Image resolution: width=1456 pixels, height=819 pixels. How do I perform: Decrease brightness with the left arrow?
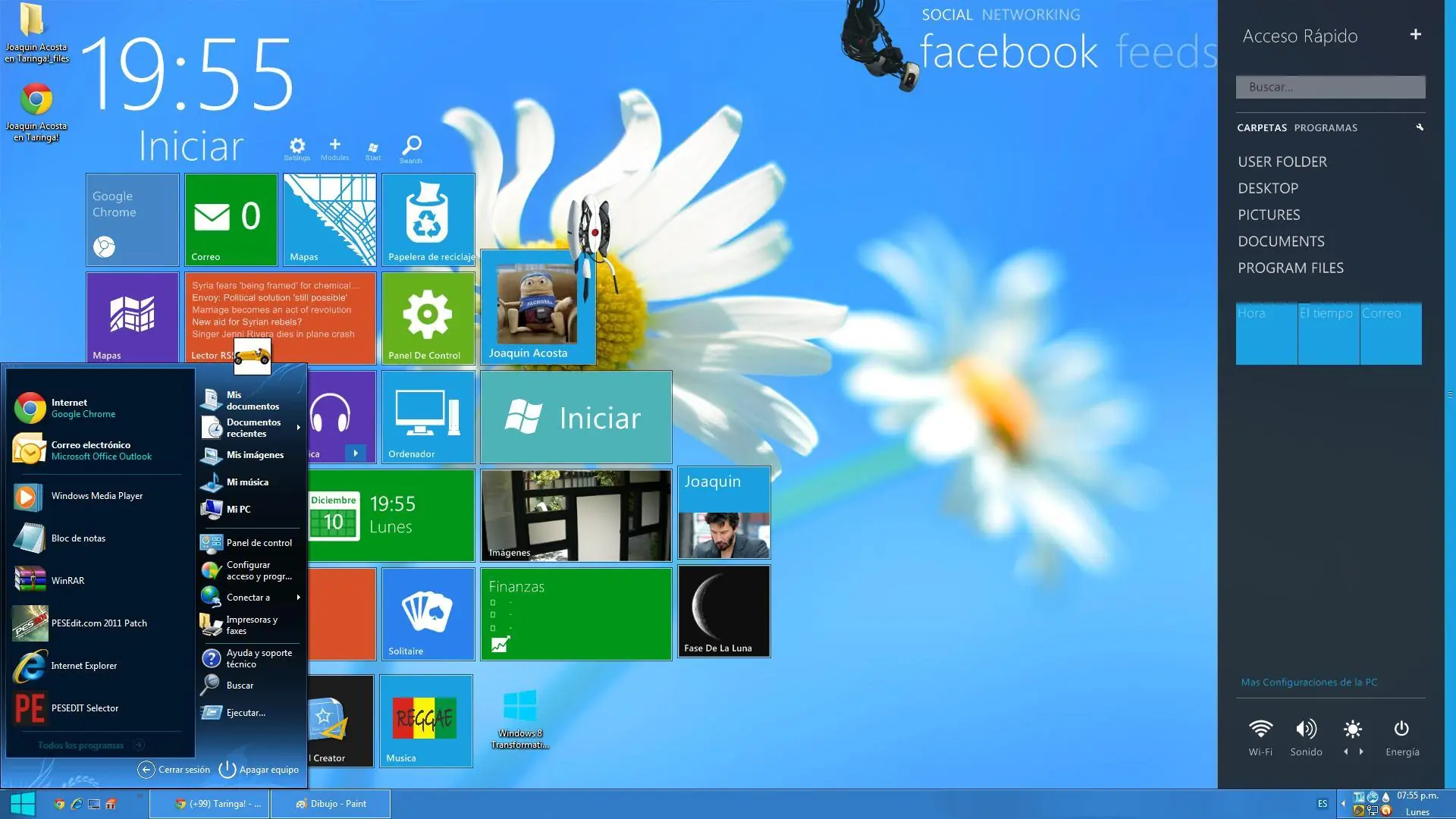pos(1346,752)
